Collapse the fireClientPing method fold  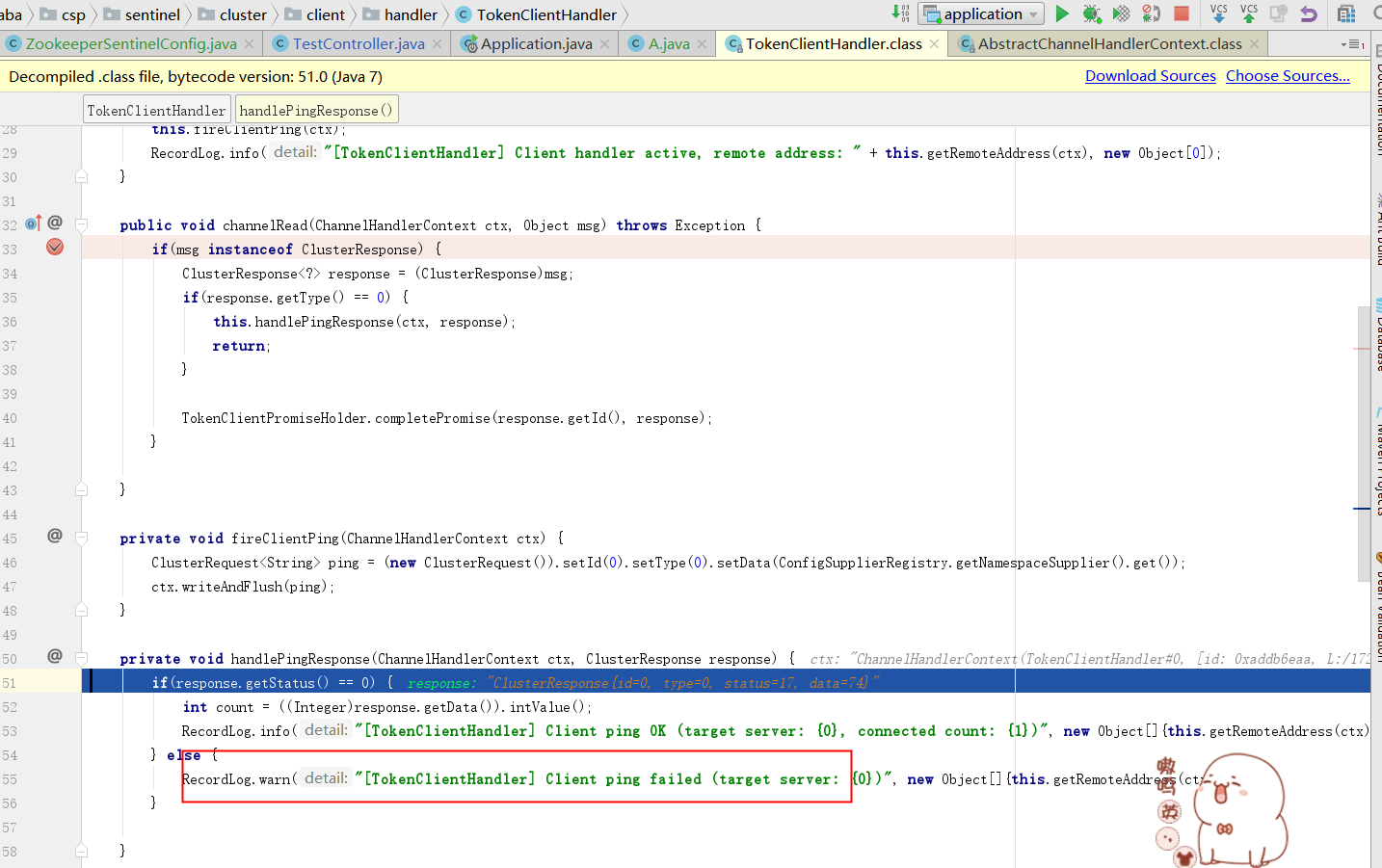pos(81,538)
